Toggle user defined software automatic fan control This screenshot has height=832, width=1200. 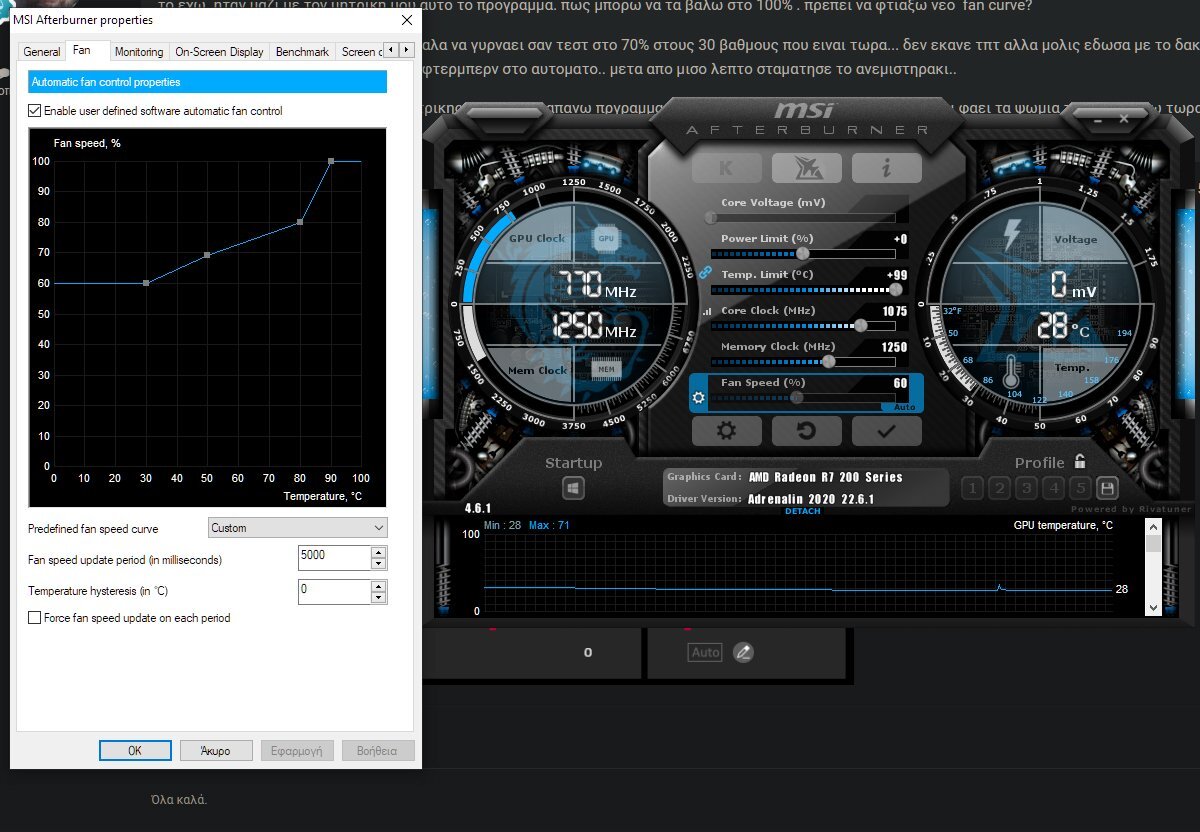coord(35,111)
